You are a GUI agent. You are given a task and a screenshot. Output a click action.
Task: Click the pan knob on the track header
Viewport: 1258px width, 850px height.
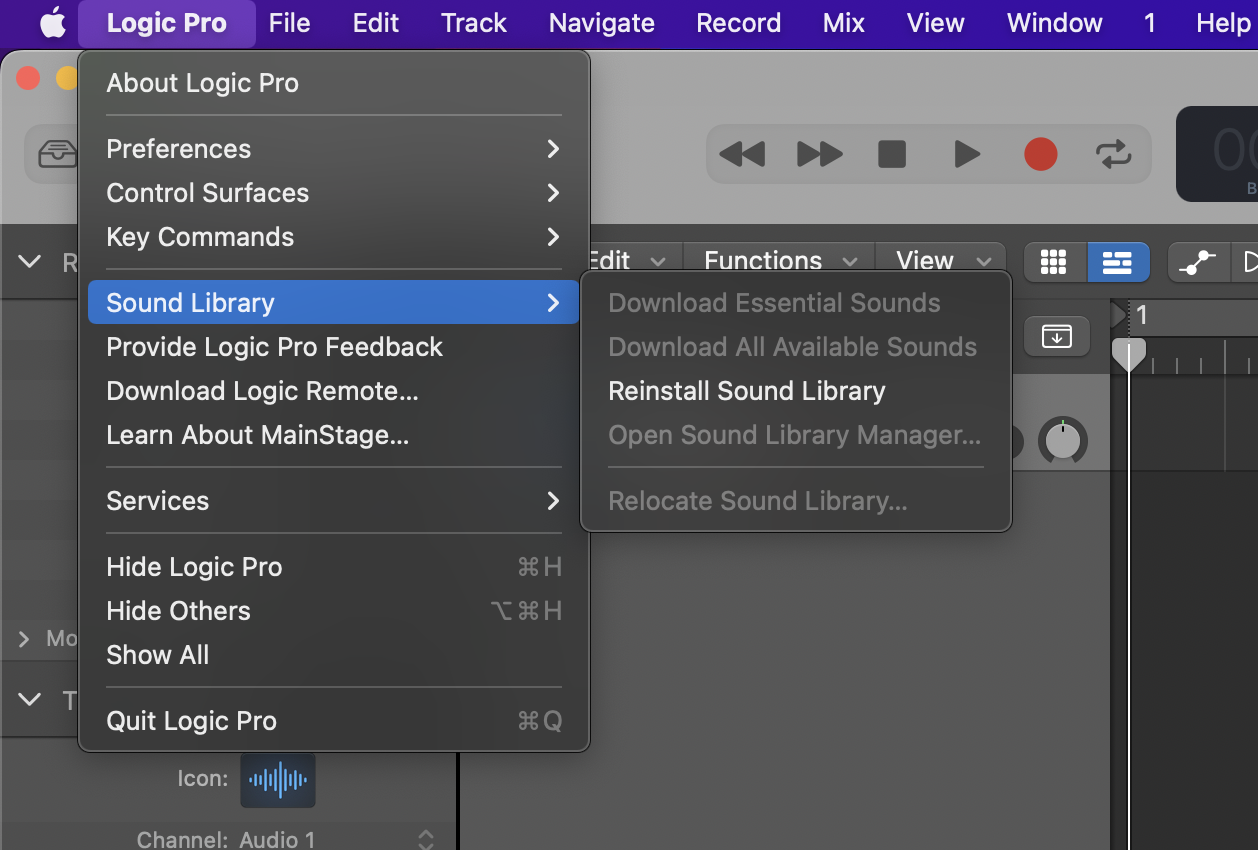[1063, 441]
